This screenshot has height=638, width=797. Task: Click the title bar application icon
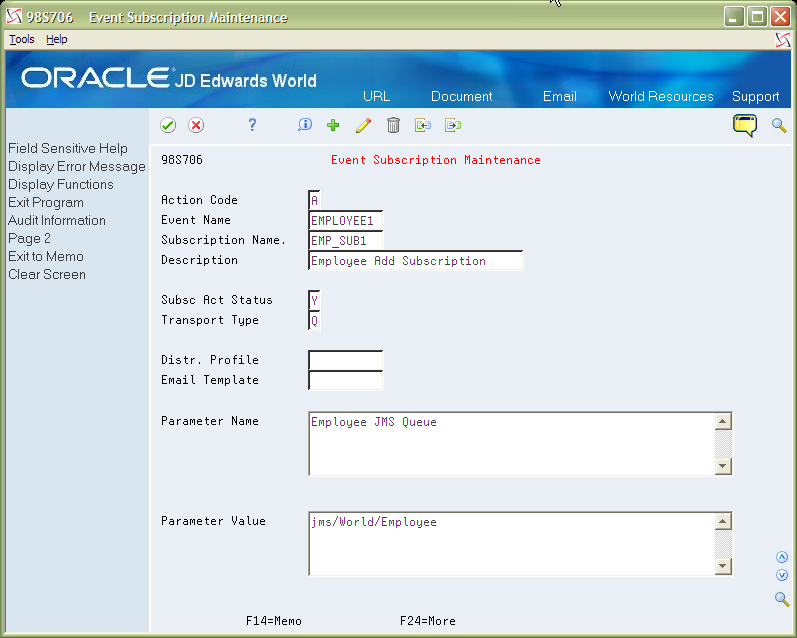click(14, 17)
